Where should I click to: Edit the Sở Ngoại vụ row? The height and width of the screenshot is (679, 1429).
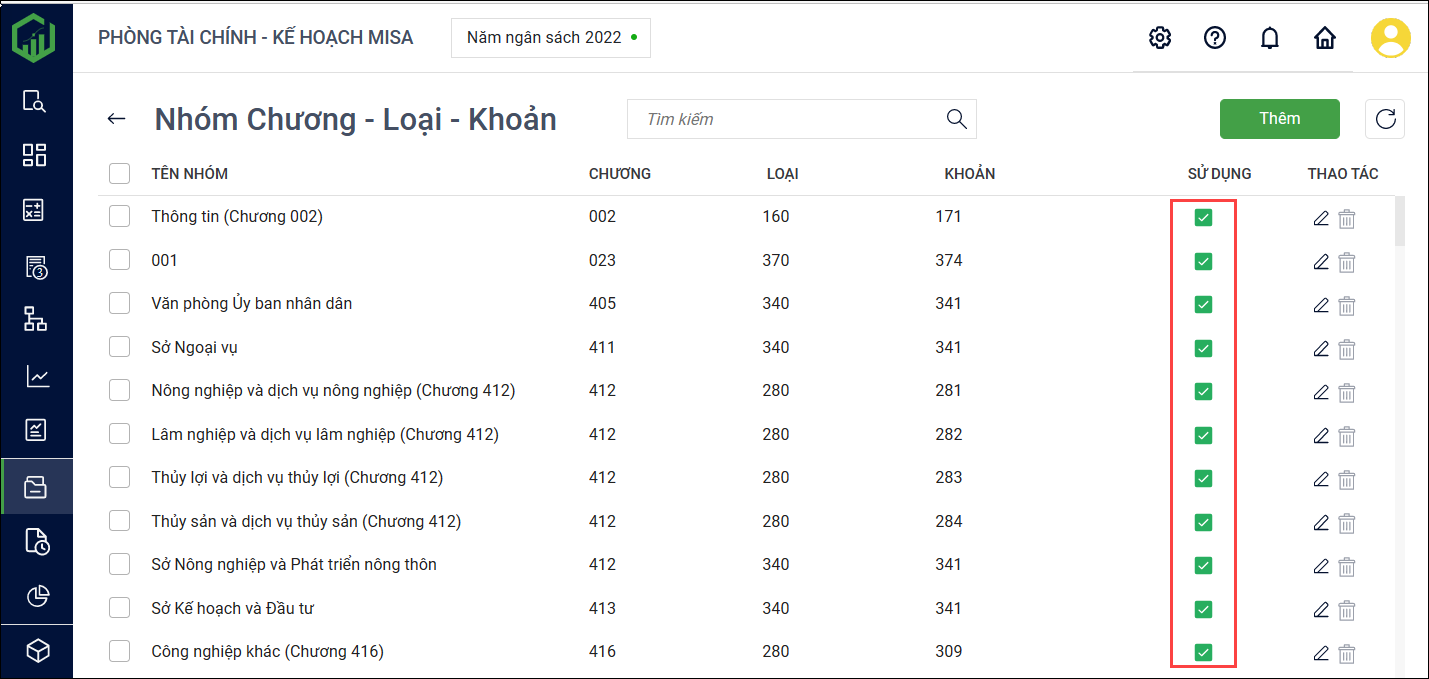click(x=1321, y=348)
